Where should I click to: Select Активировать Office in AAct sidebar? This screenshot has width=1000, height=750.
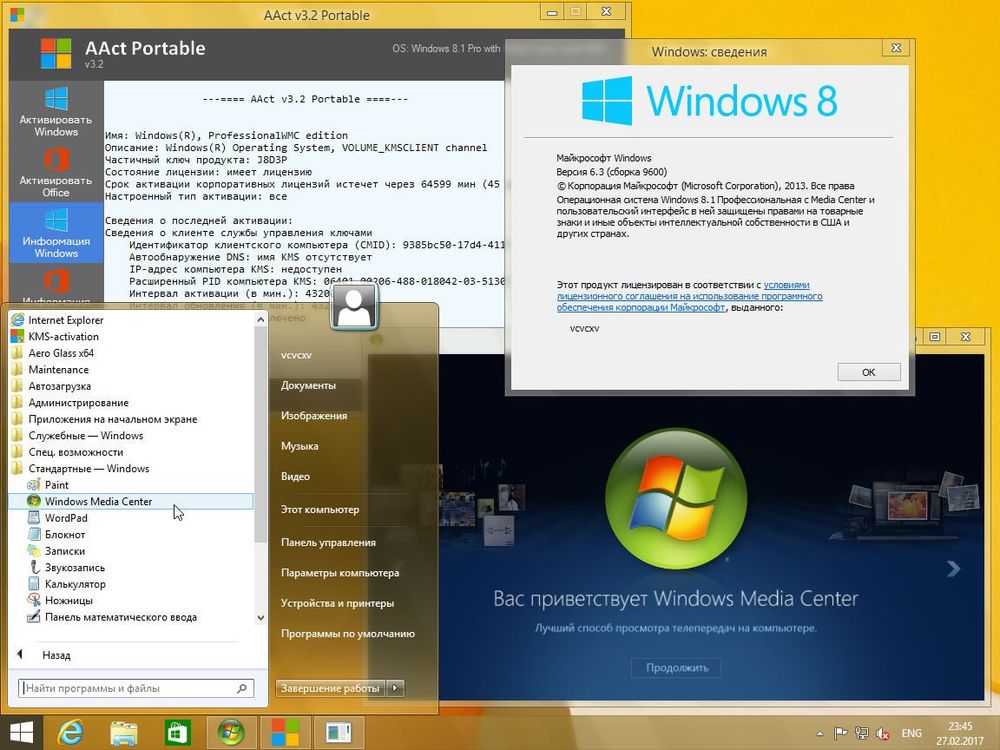pyautogui.click(x=56, y=172)
